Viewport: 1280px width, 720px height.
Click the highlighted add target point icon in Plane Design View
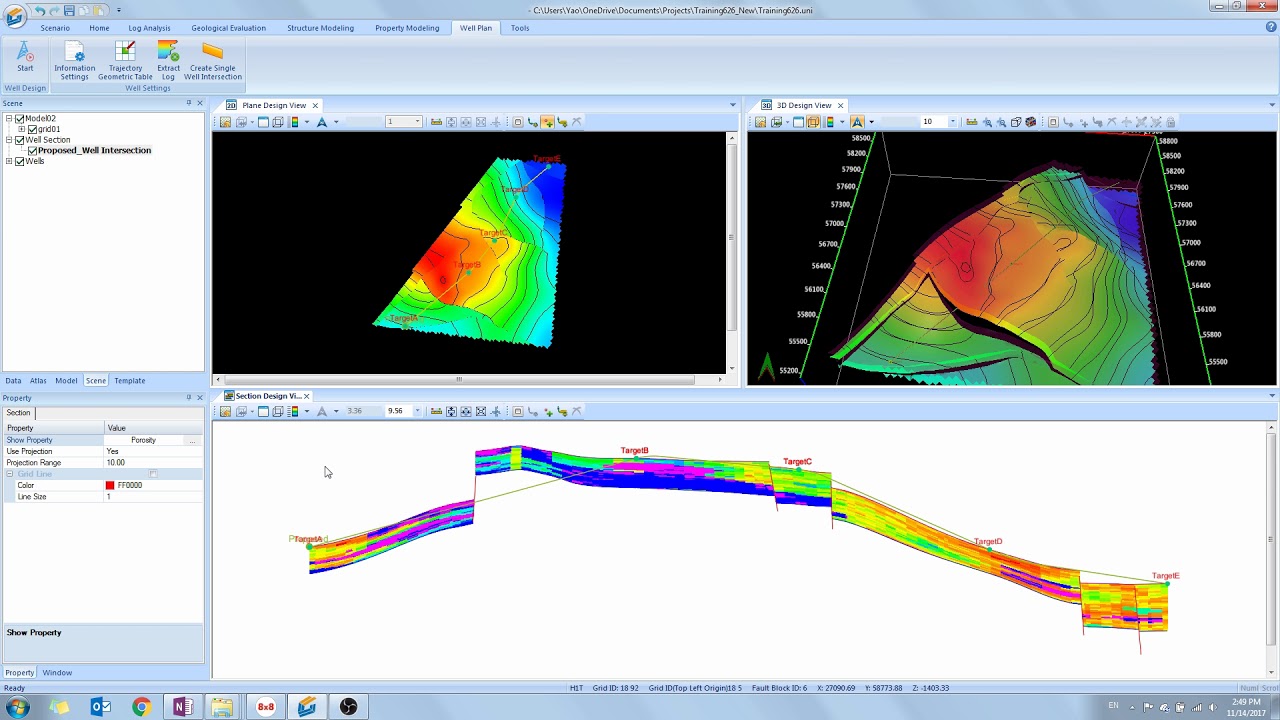coord(547,122)
